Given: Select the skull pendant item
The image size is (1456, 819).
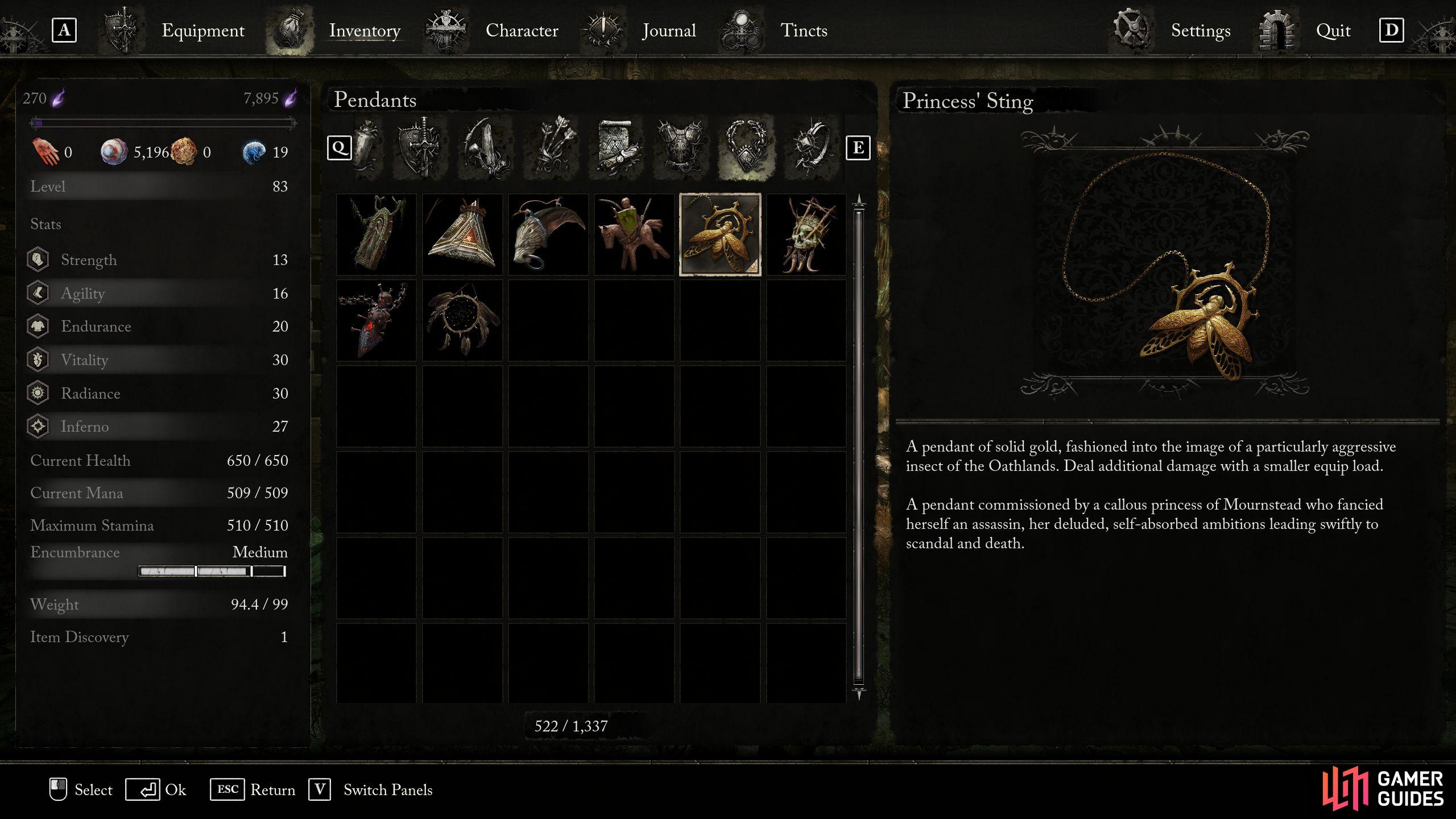Looking at the screenshot, I should pos(806,234).
